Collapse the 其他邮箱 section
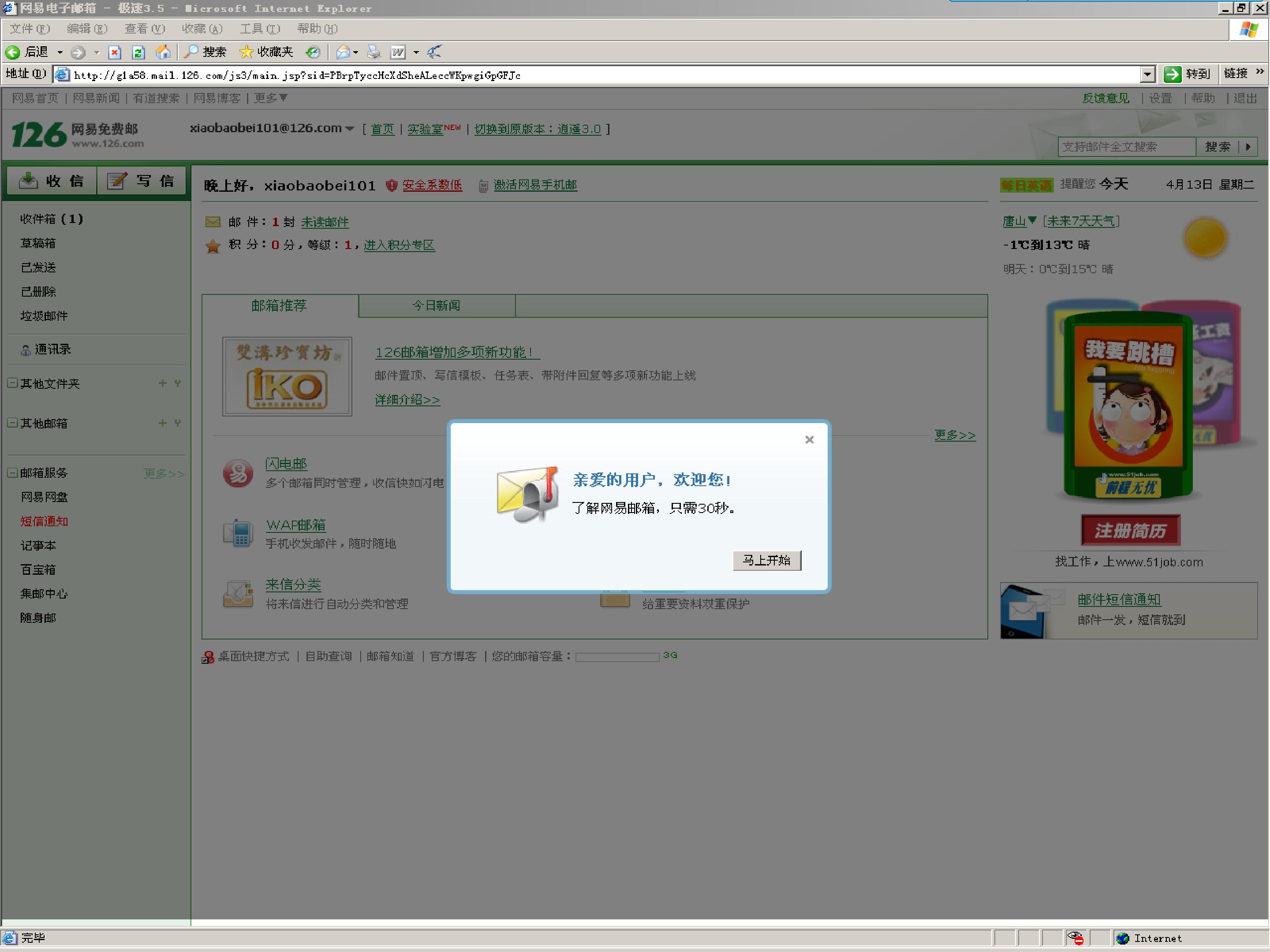 (x=12, y=423)
